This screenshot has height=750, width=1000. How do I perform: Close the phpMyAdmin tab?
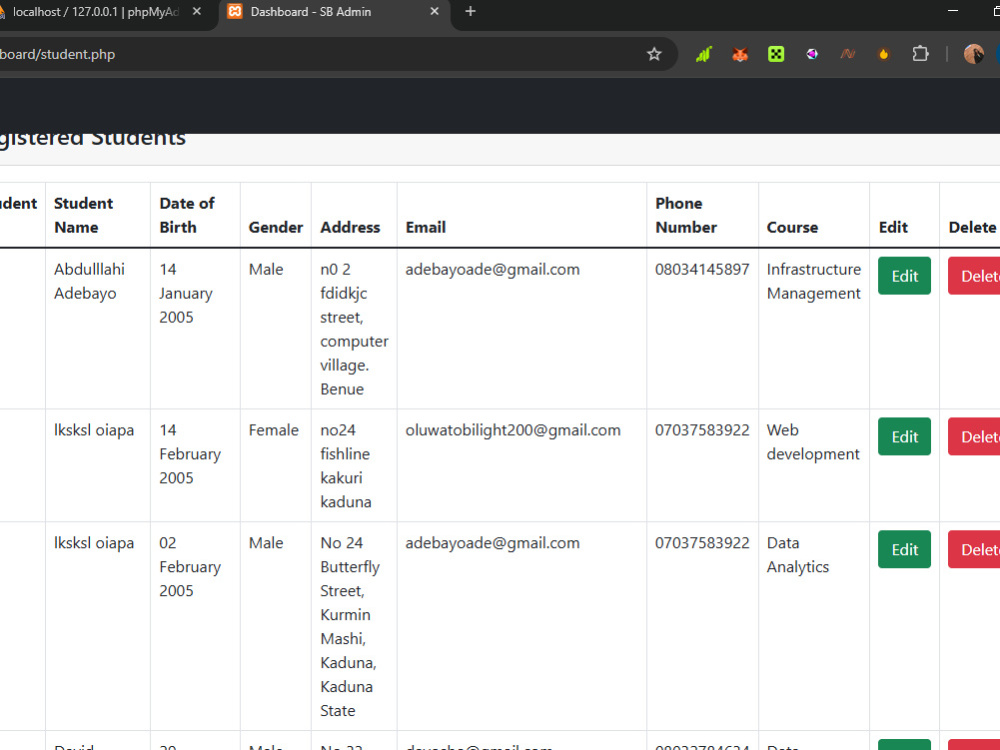(x=197, y=11)
